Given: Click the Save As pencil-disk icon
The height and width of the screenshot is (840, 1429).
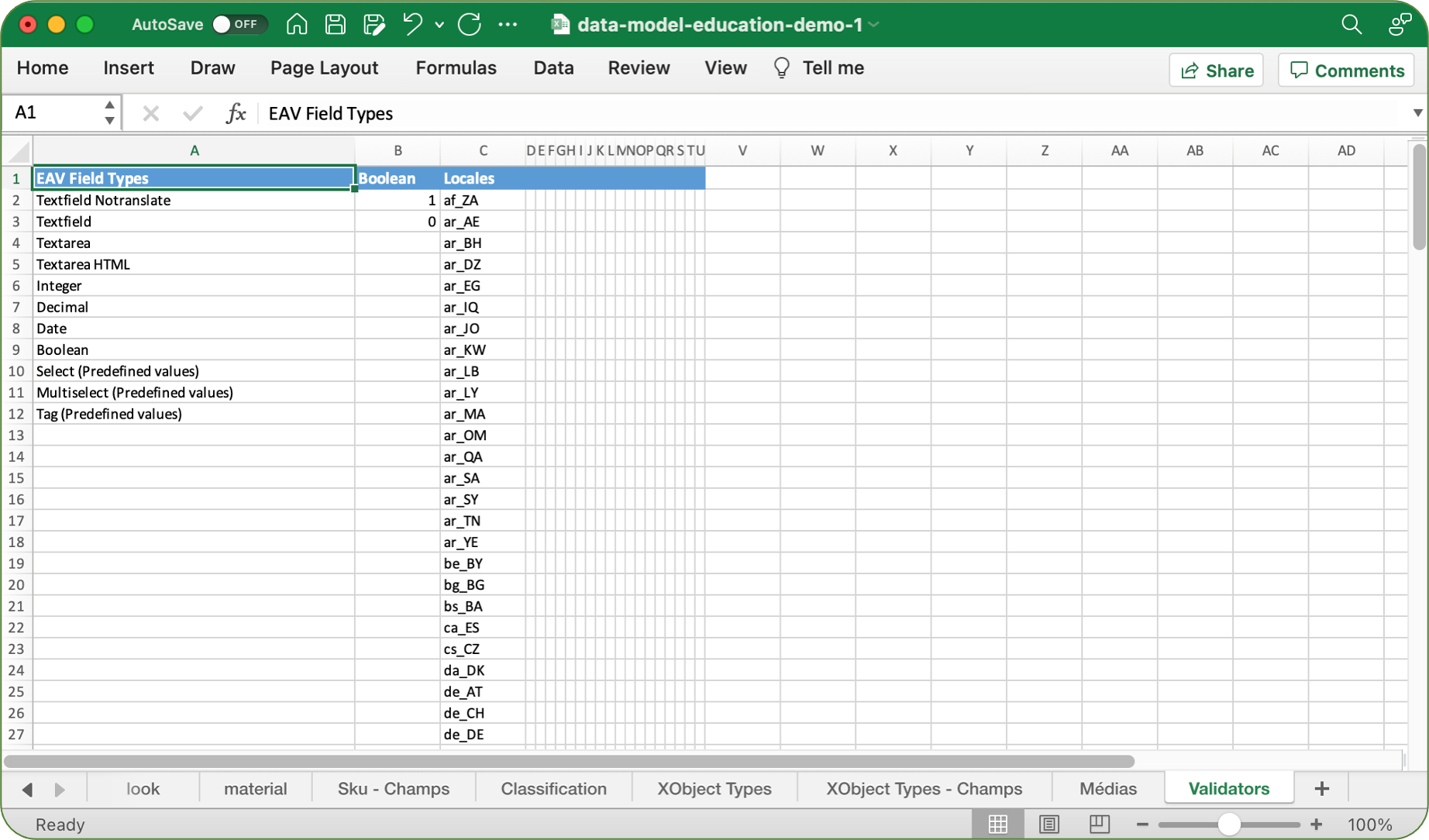Looking at the screenshot, I should click(374, 25).
